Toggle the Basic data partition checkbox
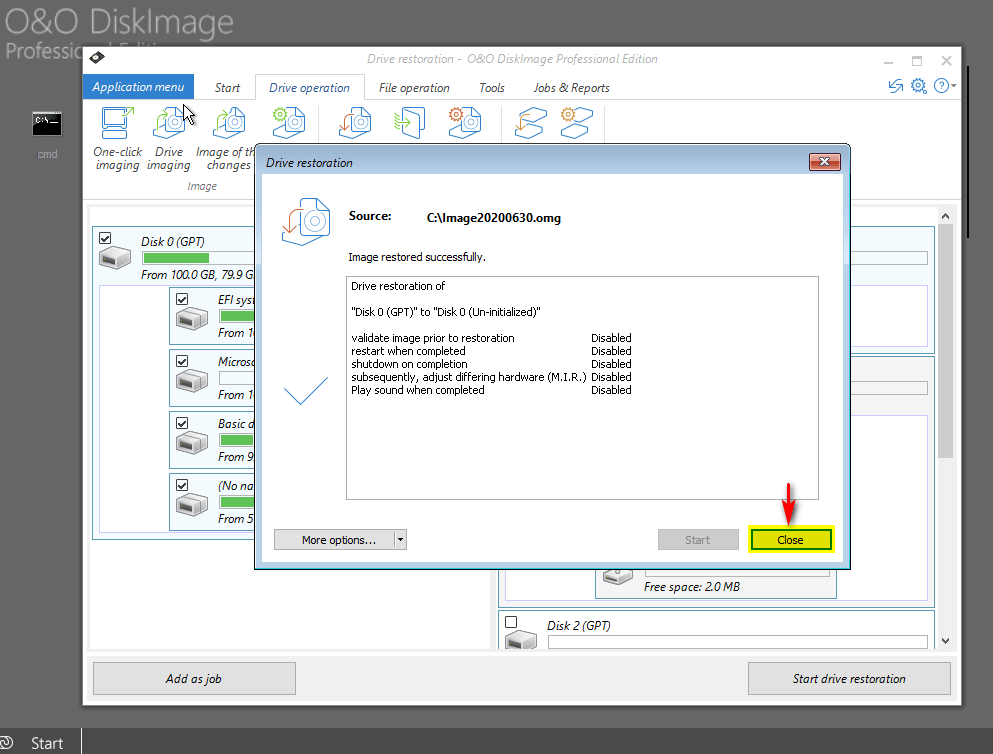This screenshot has width=993, height=754. [x=182, y=423]
